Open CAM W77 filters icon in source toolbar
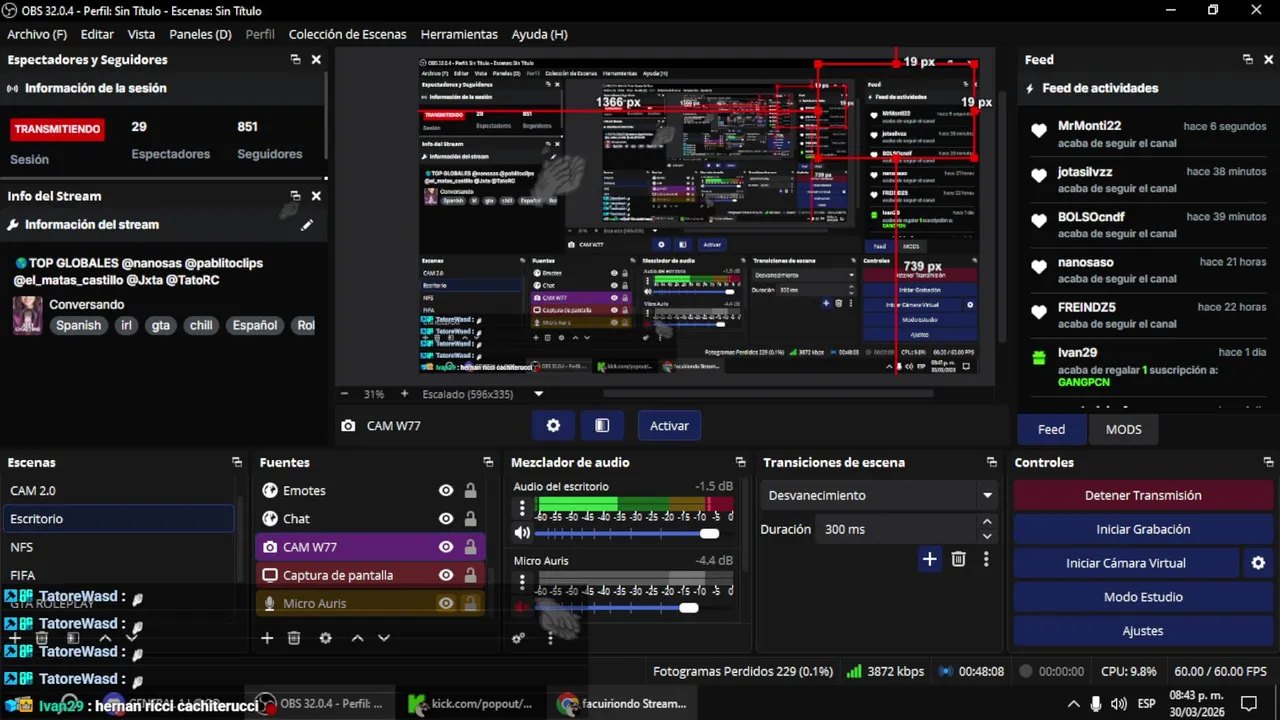Image resolution: width=1280 pixels, height=720 pixels. coord(602,425)
